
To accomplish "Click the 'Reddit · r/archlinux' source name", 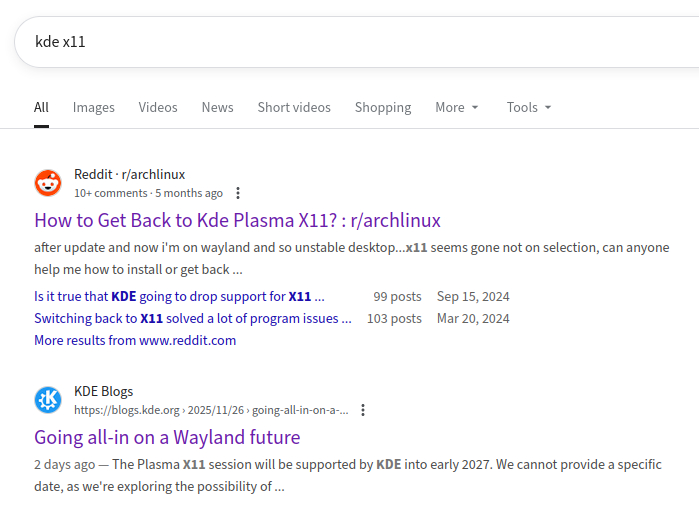I will pyautogui.click(x=129, y=174).
